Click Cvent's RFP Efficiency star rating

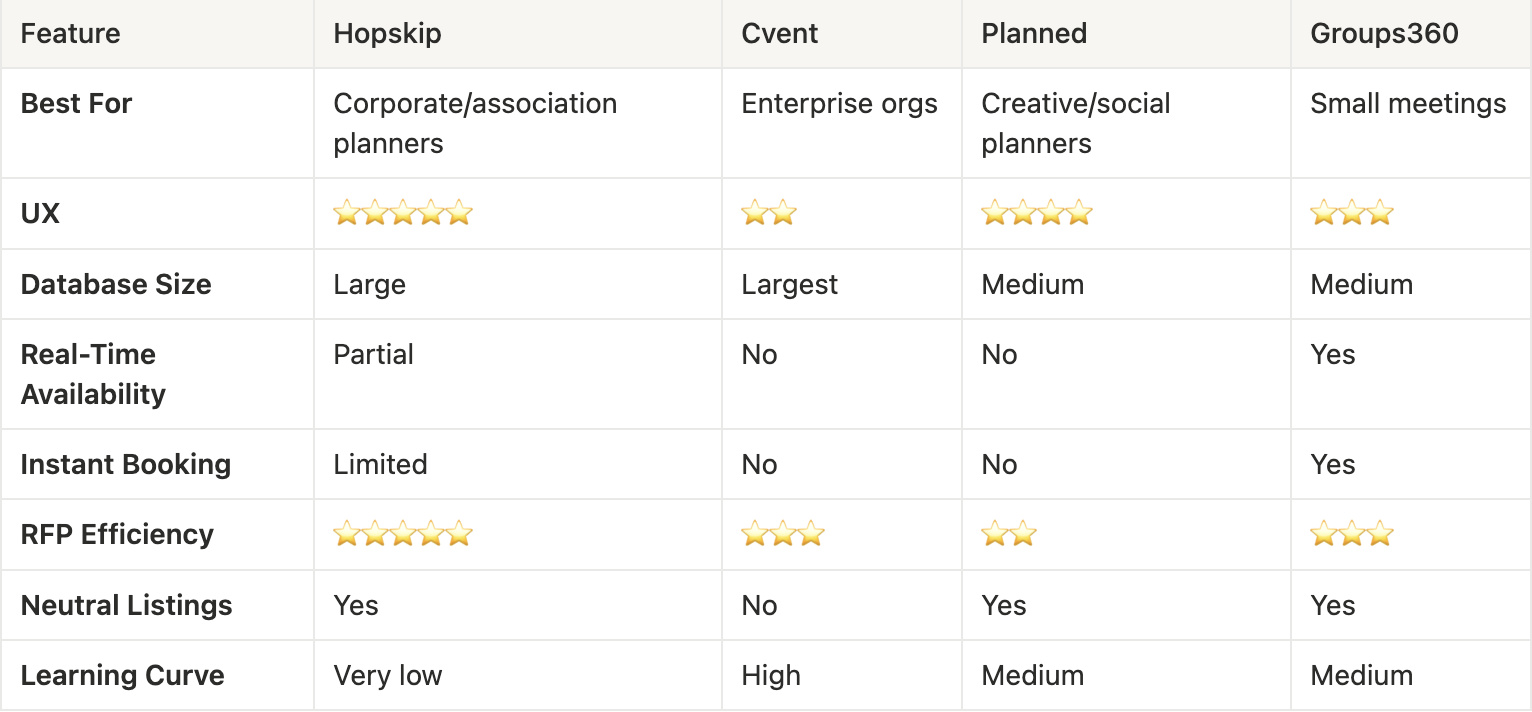coord(783,534)
